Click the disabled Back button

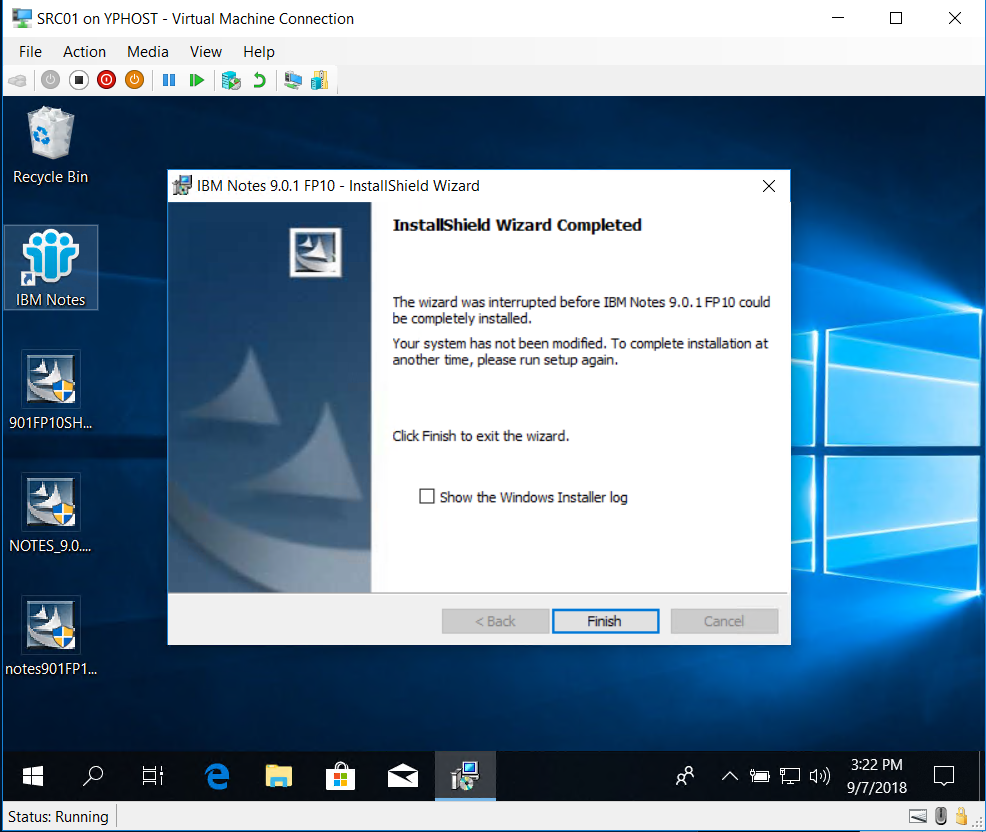[x=496, y=621]
